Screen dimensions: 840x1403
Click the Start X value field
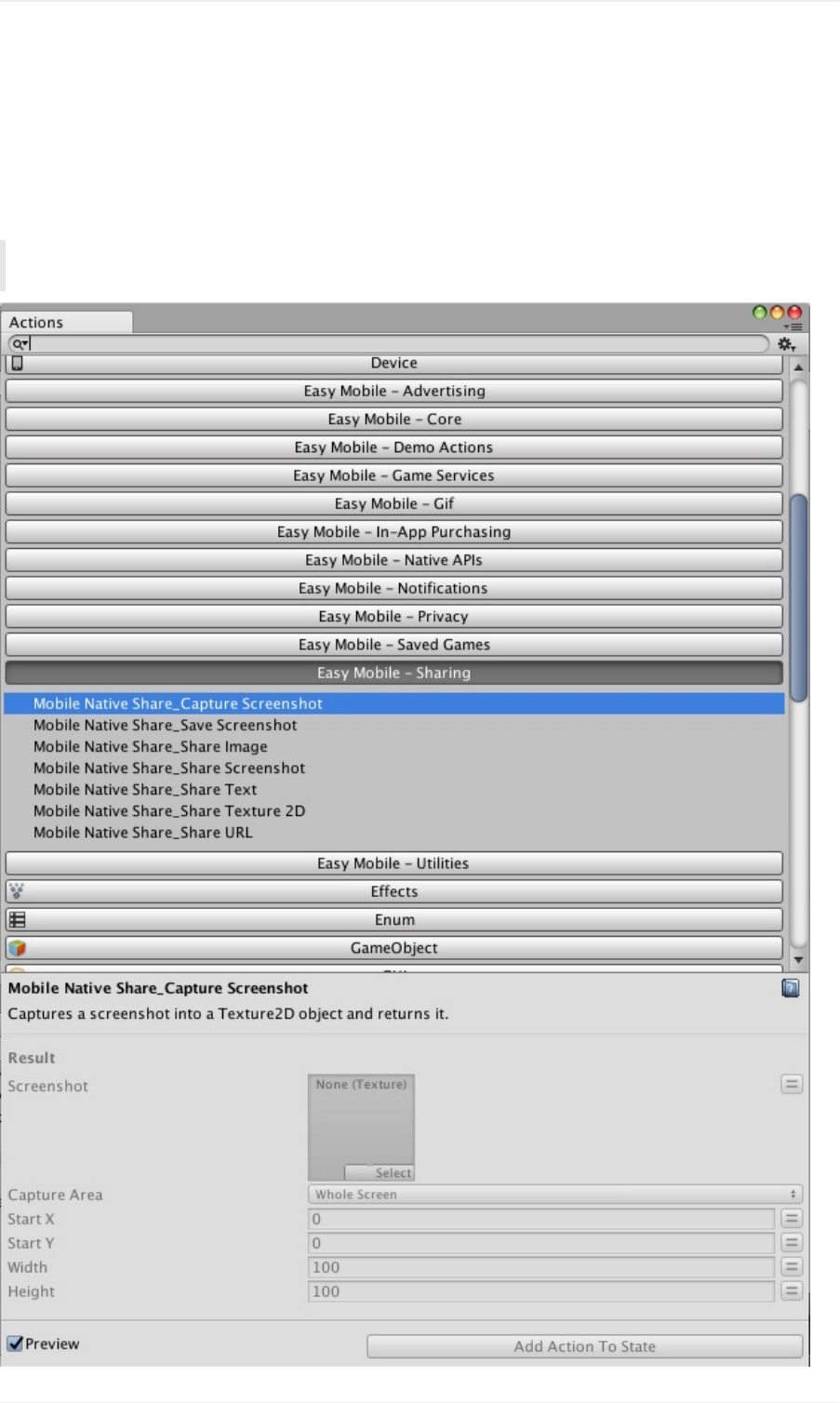(541, 1219)
